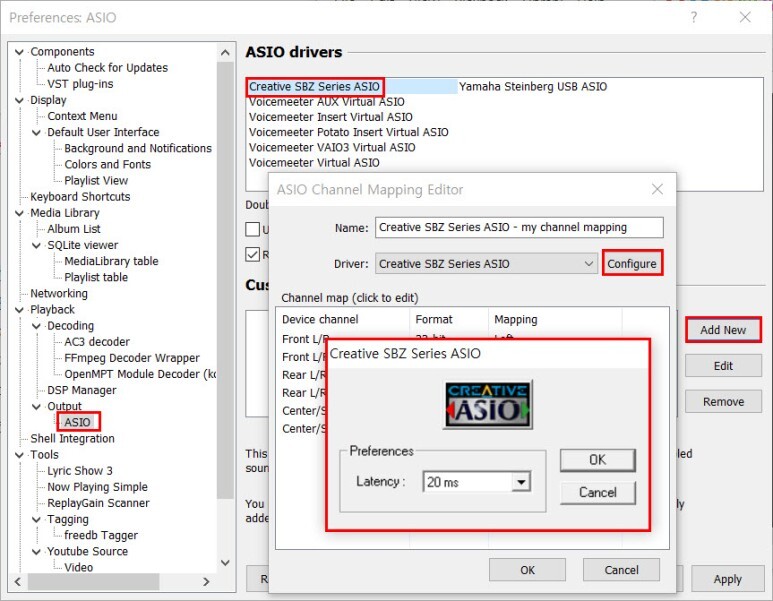
Task: Select Voicemeeter AUX Virtual ASIO driver
Action: [x=326, y=102]
